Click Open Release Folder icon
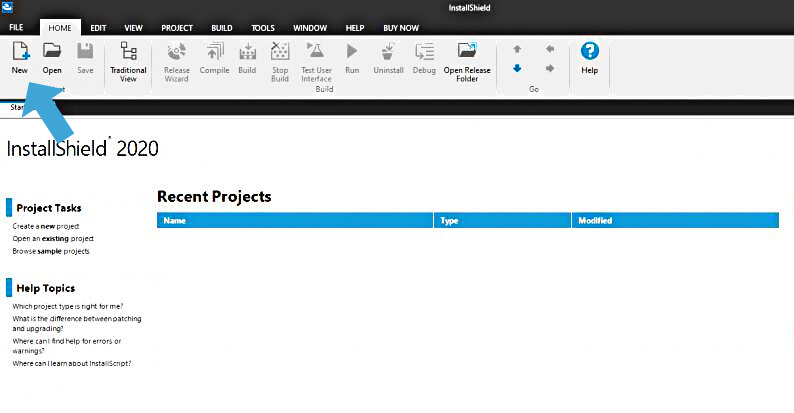The height and width of the screenshot is (413, 794). pyautogui.click(x=467, y=51)
